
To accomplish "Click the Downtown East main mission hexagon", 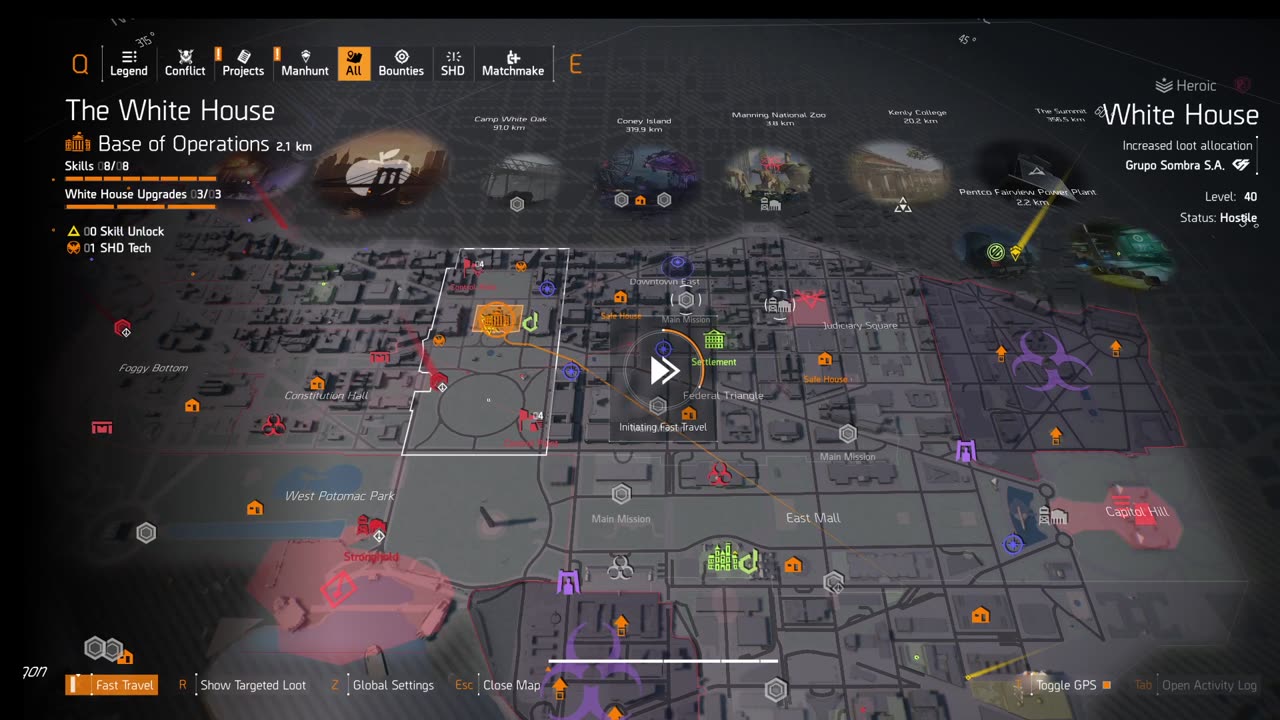I will click(686, 300).
